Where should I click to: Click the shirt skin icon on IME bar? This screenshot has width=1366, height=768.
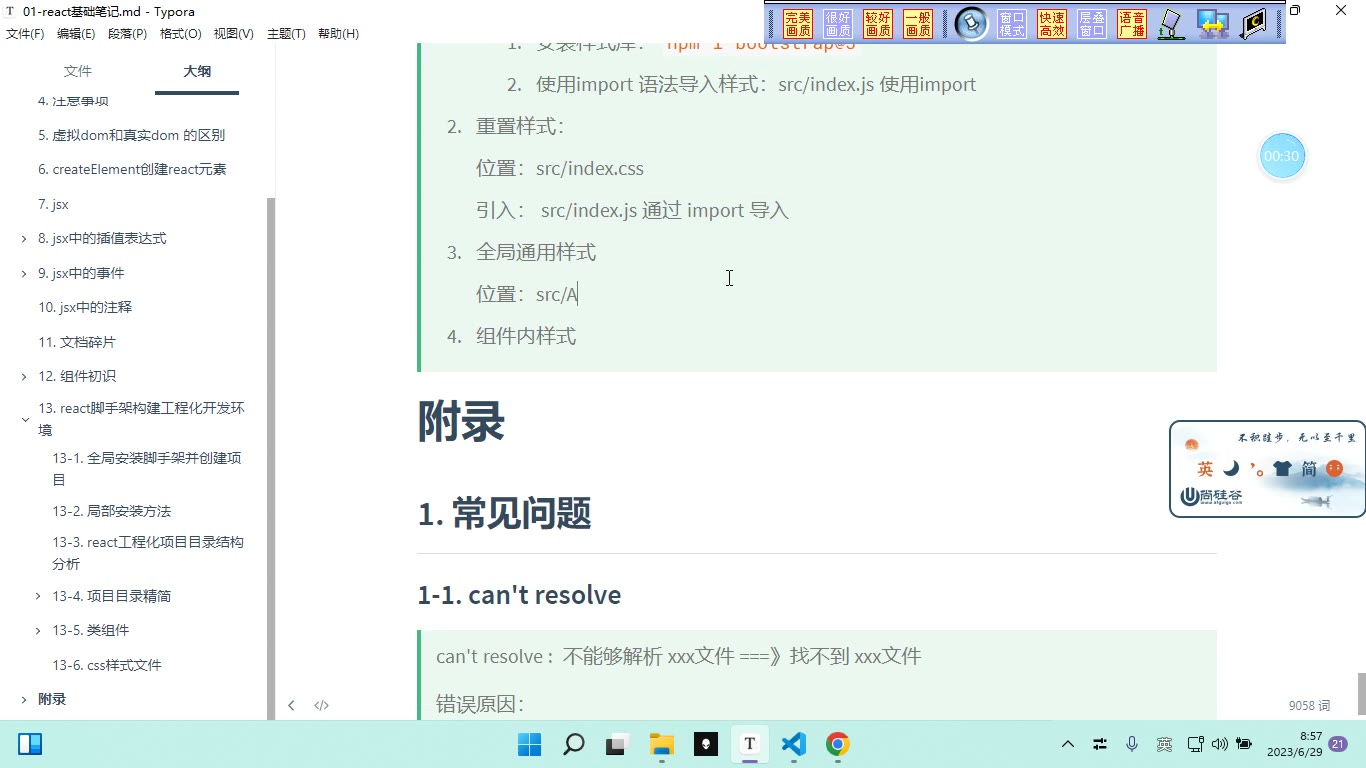[1282, 468]
